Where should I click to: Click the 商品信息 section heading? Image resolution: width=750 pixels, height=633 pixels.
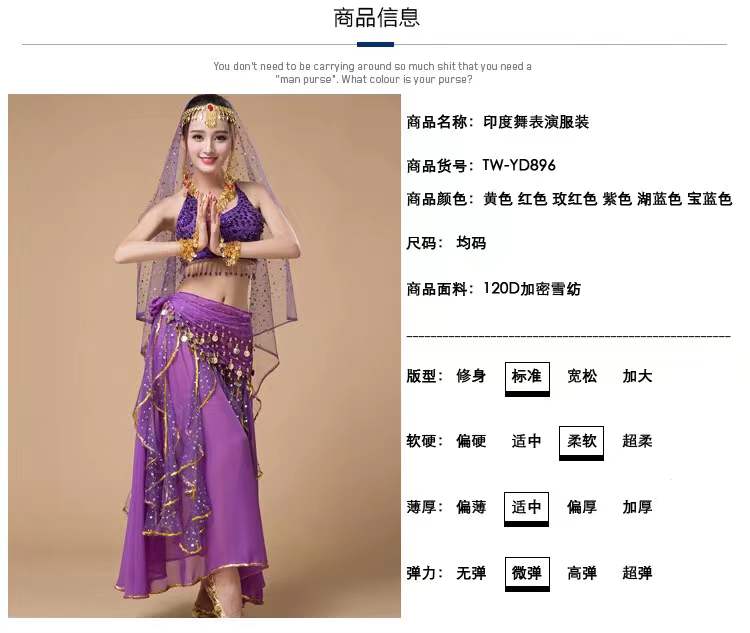tap(376, 18)
